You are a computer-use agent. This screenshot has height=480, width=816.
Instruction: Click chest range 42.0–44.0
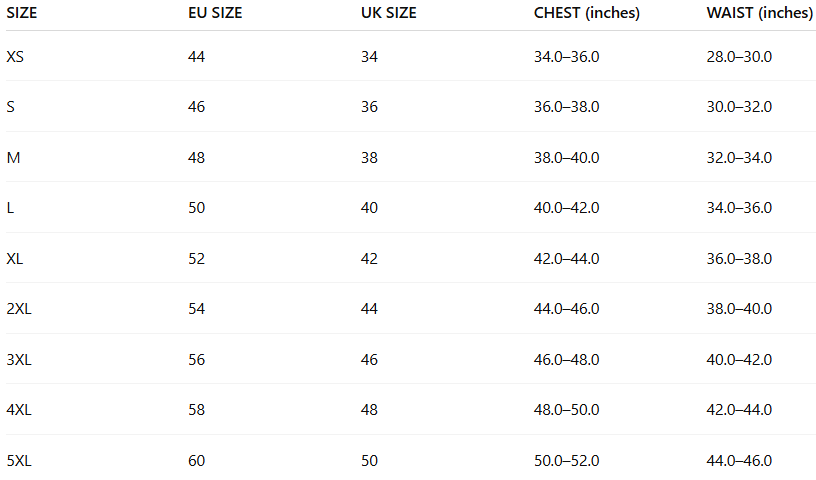566,259
